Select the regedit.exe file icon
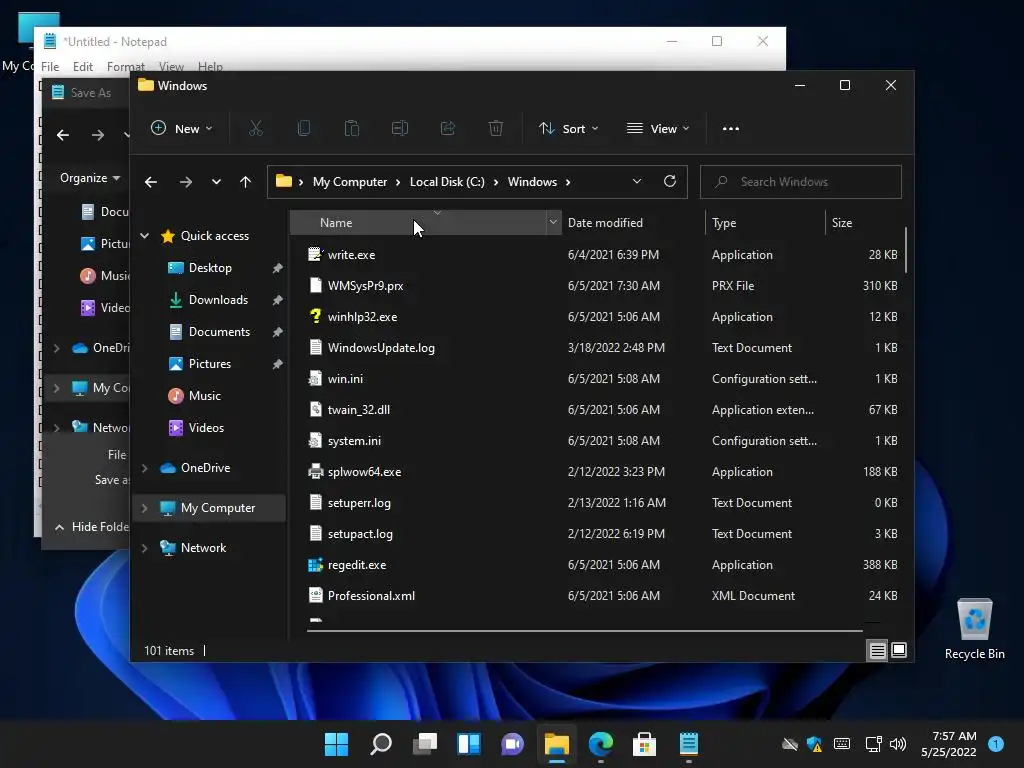Image resolution: width=1024 pixels, height=768 pixels. pos(315,565)
